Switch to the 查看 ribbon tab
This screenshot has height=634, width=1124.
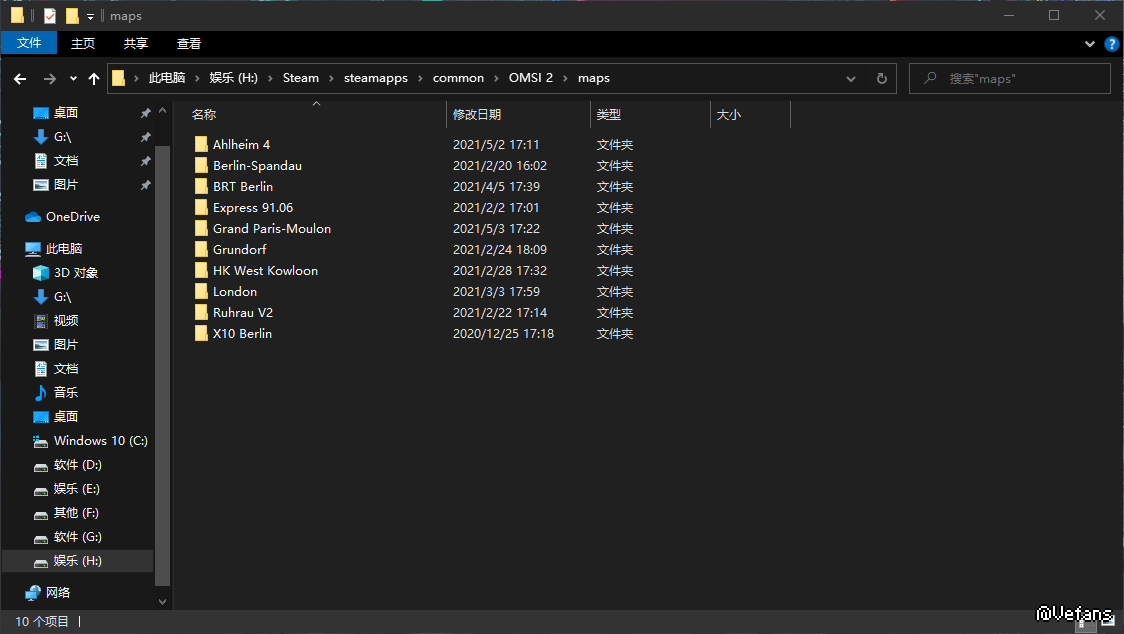pos(188,43)
